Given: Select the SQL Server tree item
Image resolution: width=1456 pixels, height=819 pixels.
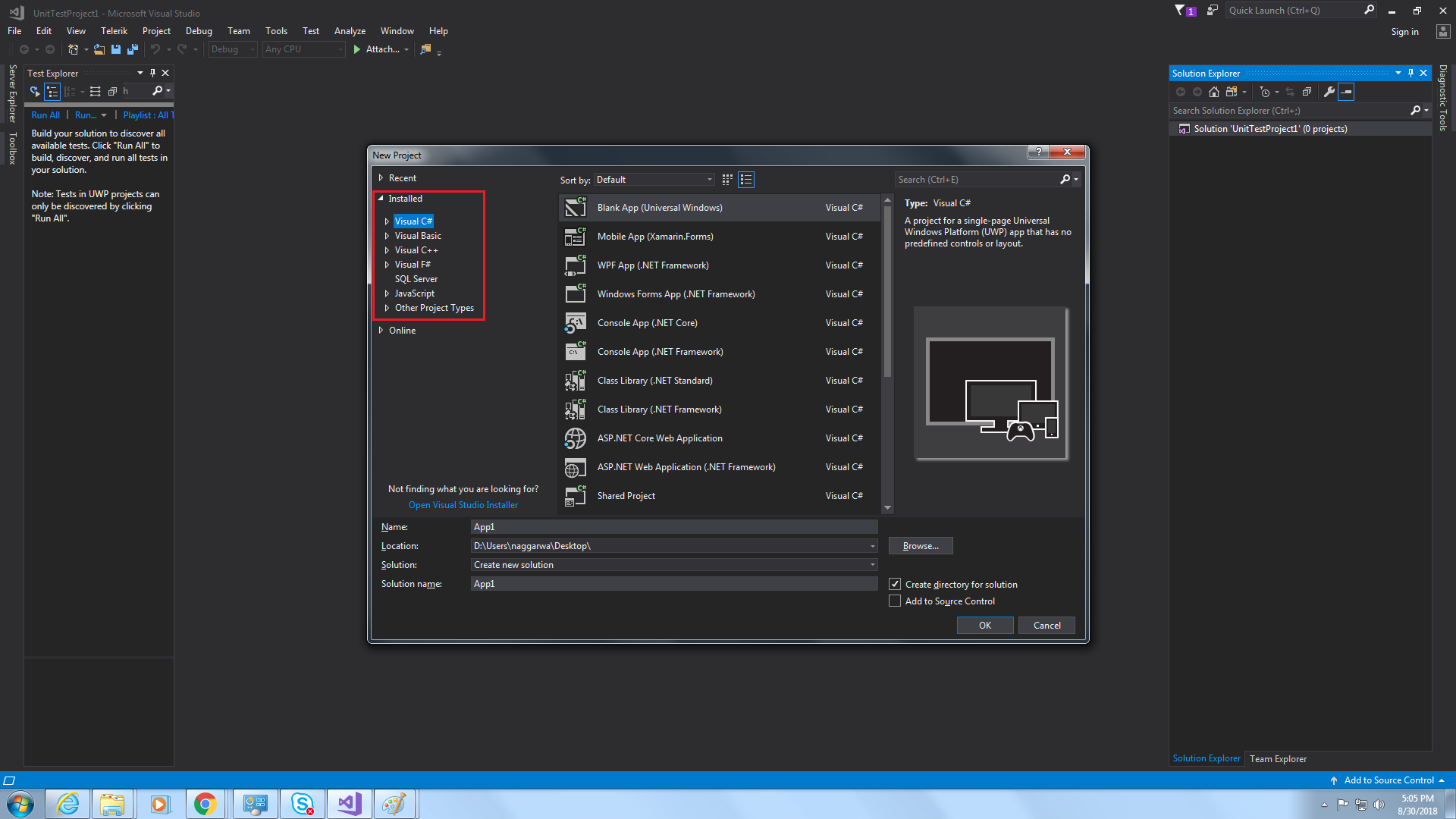Looking at the screenshot, I should [x=416, y=279].
